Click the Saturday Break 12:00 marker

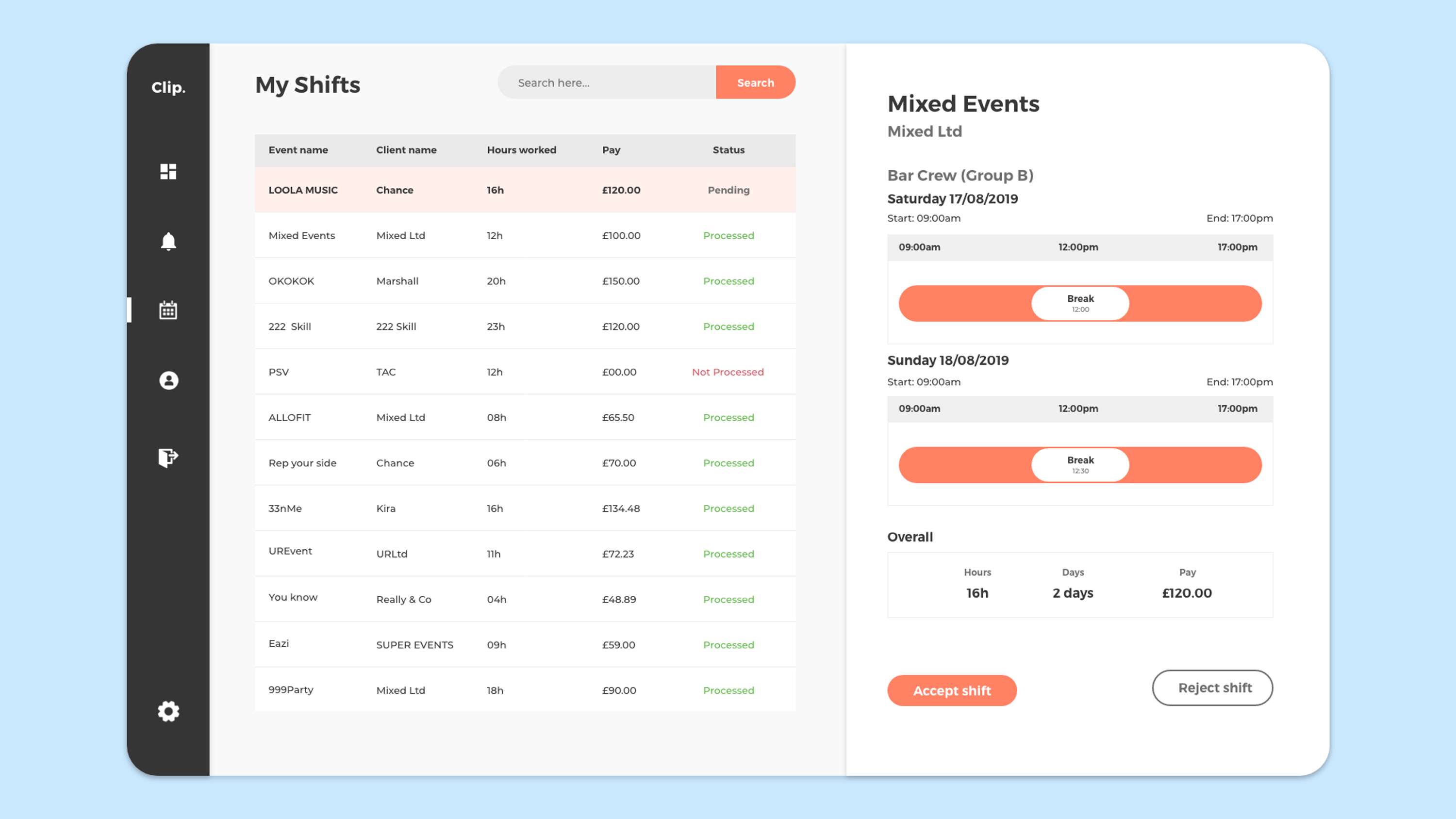1080,304
